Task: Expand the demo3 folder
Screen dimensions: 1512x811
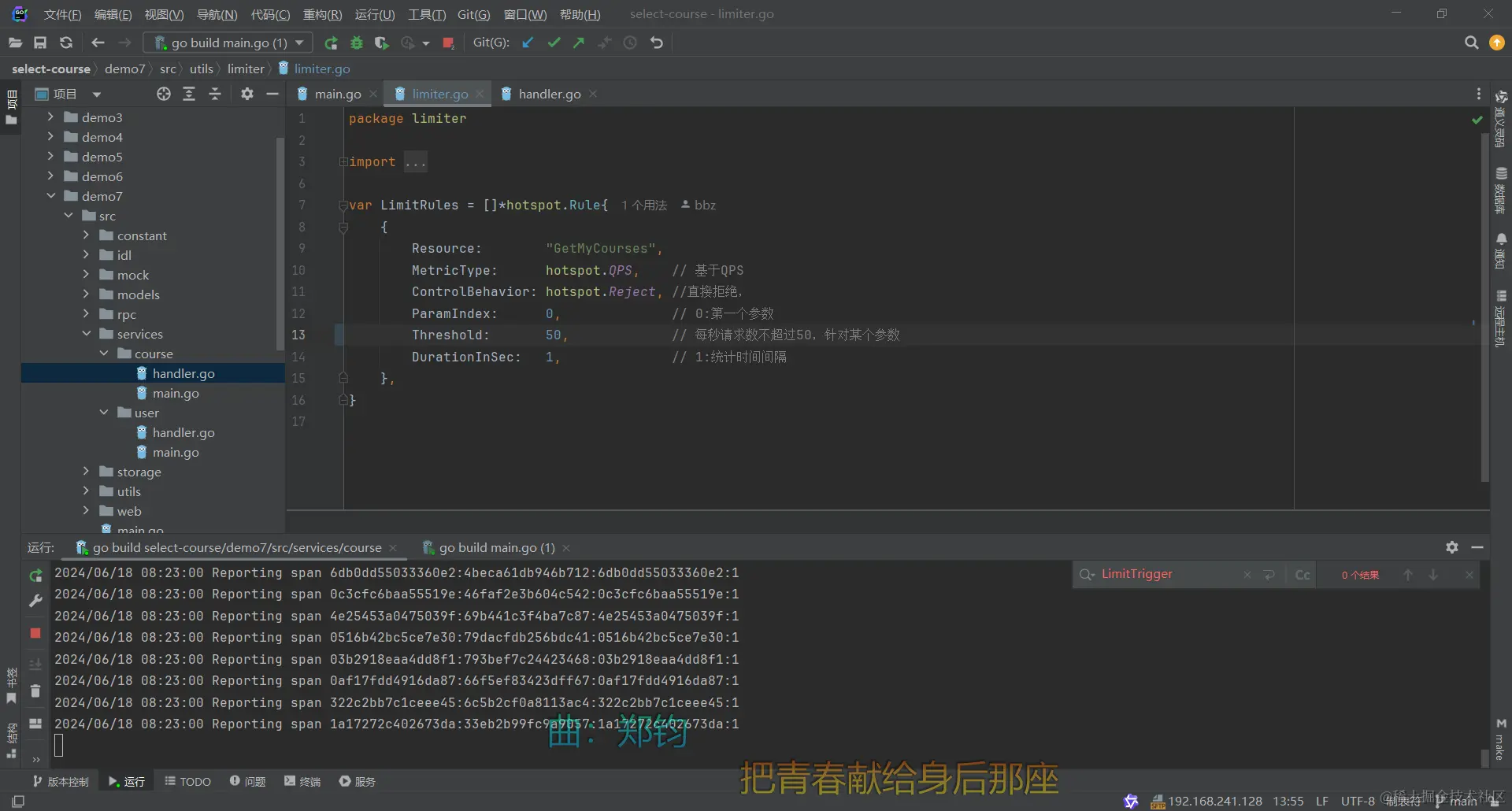Action: click(x=50, y=117)
